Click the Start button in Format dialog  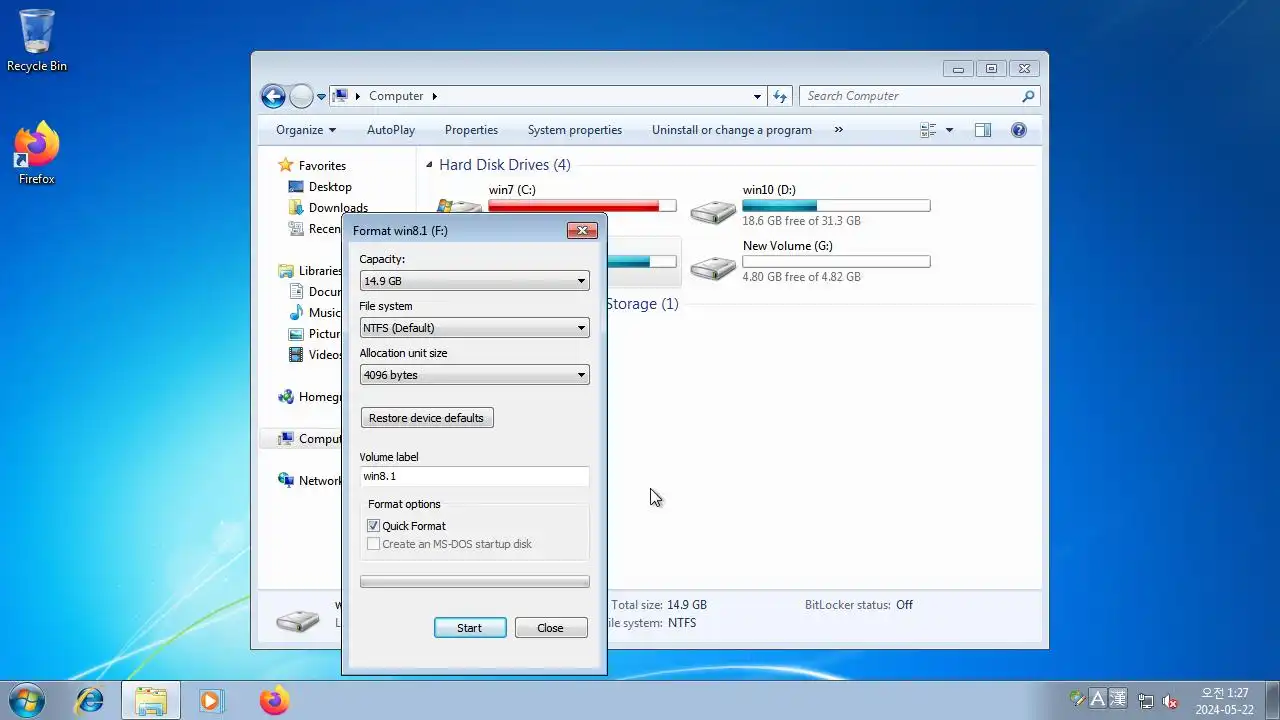470,628
